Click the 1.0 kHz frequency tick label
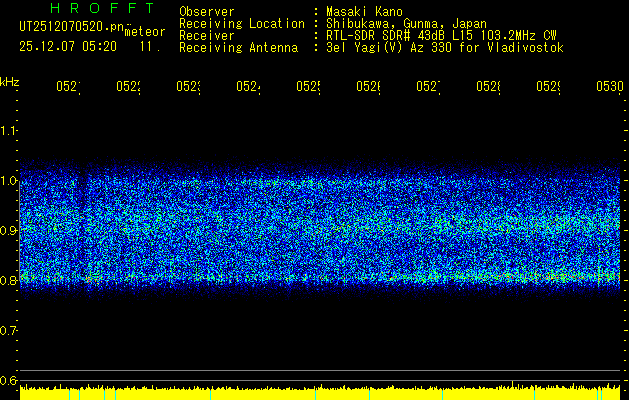The width and height of the screenshot is (629, 400). click(9, 181)
